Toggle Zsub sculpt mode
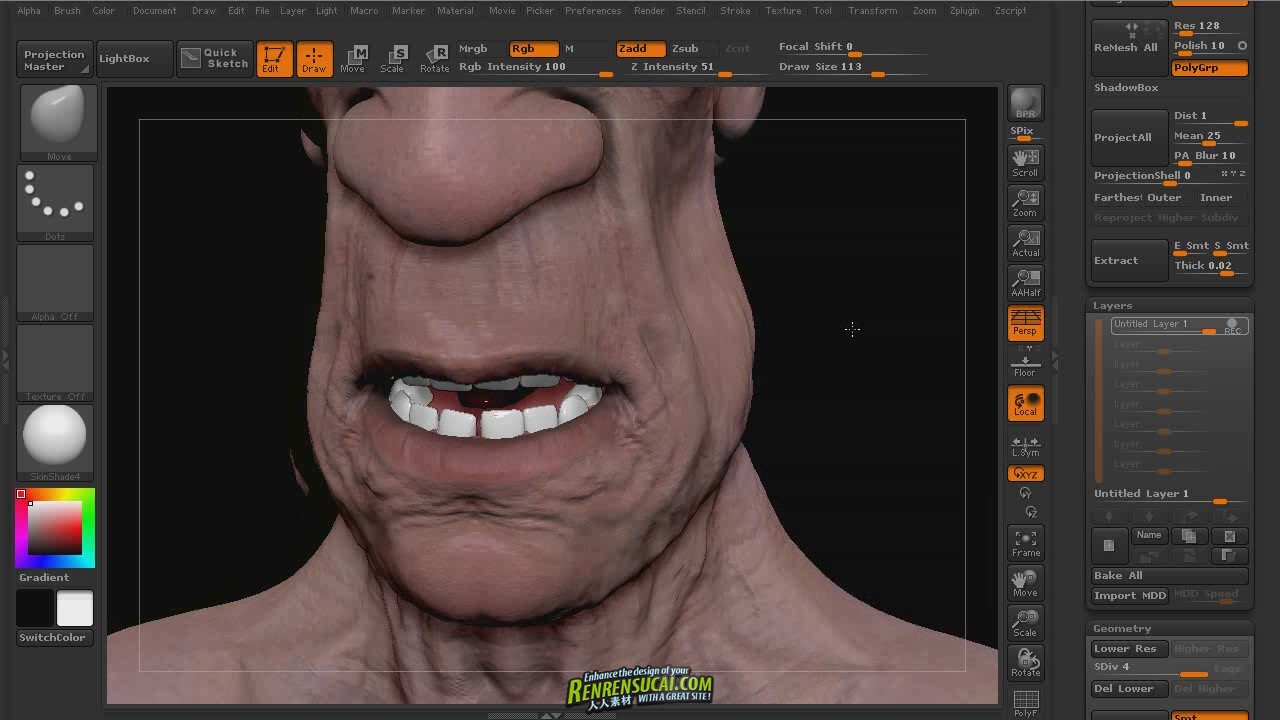 click(685, 49)
